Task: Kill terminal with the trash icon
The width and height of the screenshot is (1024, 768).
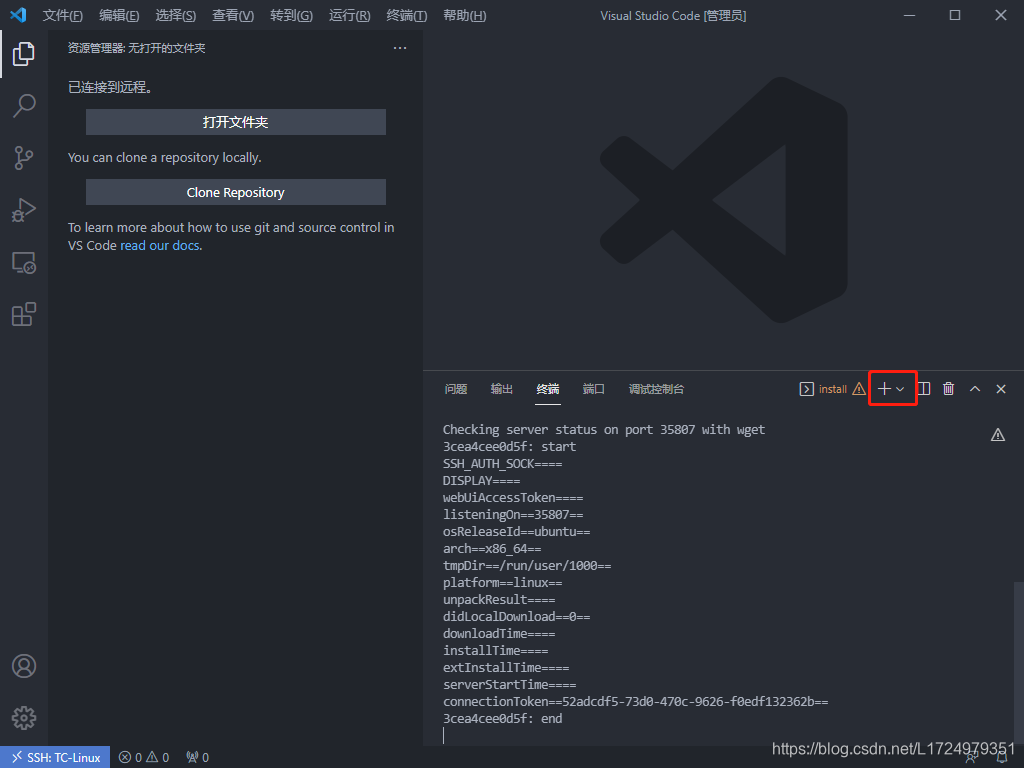Action: point(949,389)
